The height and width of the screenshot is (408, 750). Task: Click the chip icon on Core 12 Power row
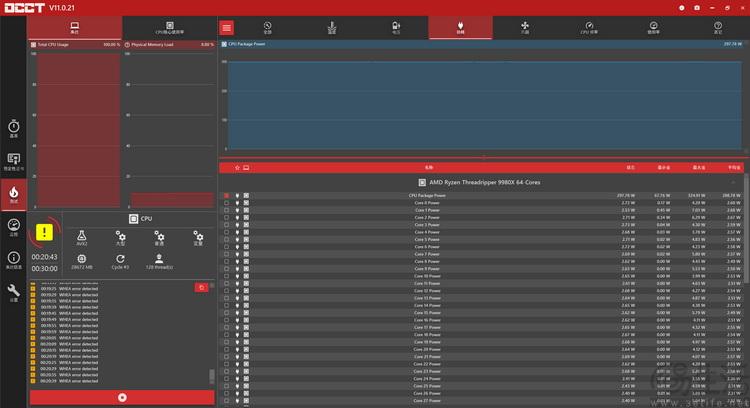(x=246, y=291)
